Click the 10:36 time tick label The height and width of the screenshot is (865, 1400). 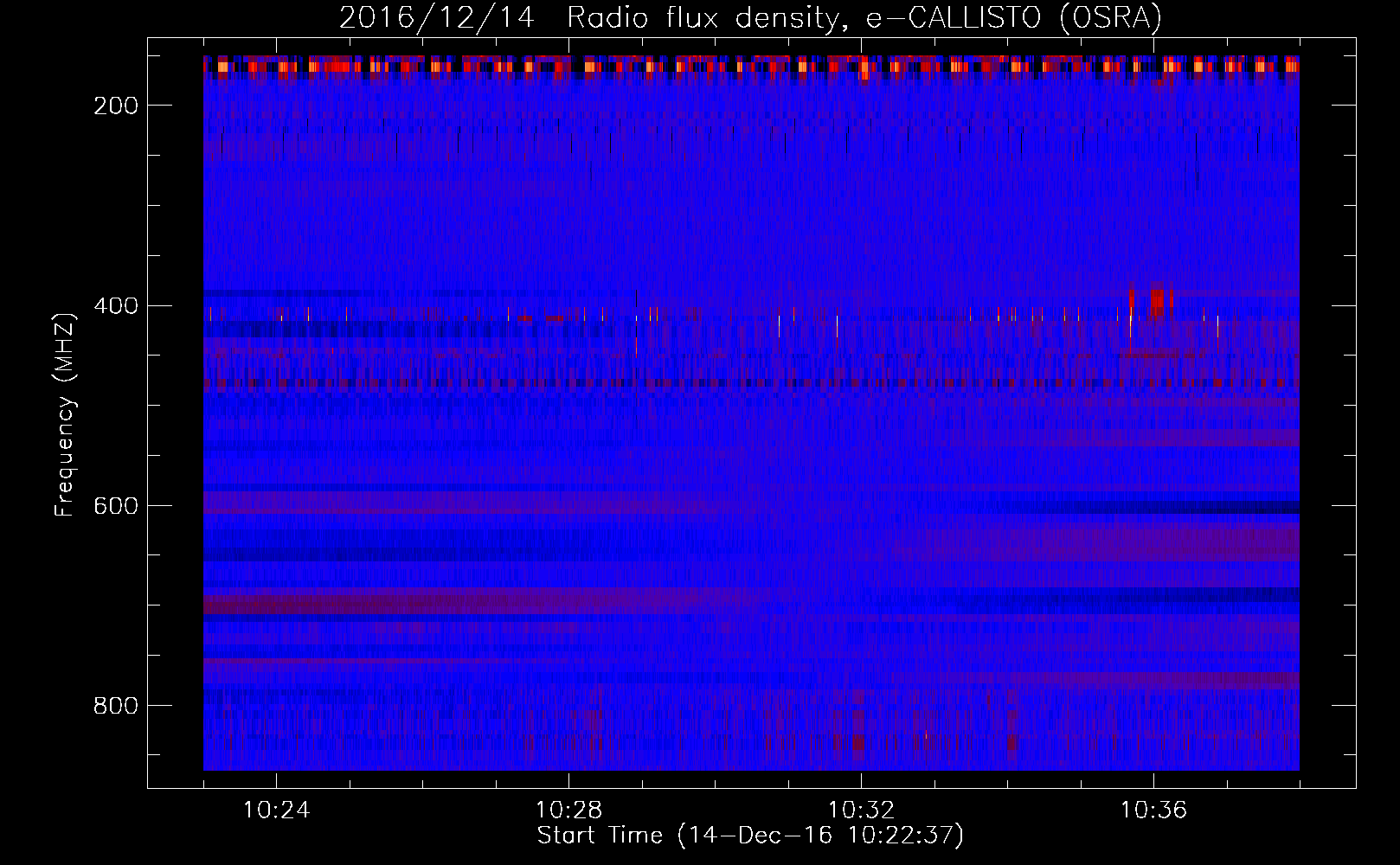pyautogui.click(x=1153, y=811)
